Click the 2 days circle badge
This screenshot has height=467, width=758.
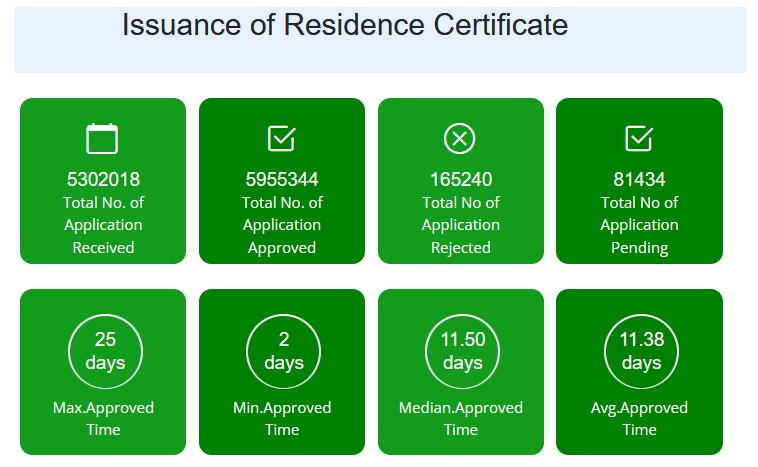283,350
